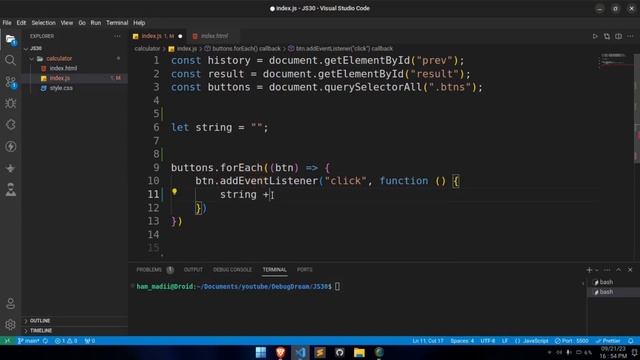
Task: Open Brave browser from taskbar
Action: [x=280, y=352]
